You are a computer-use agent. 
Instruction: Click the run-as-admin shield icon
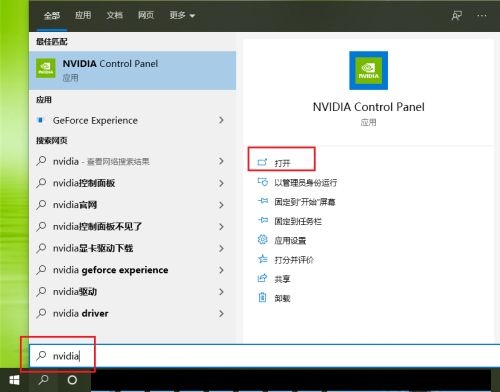tap(262, 182)
